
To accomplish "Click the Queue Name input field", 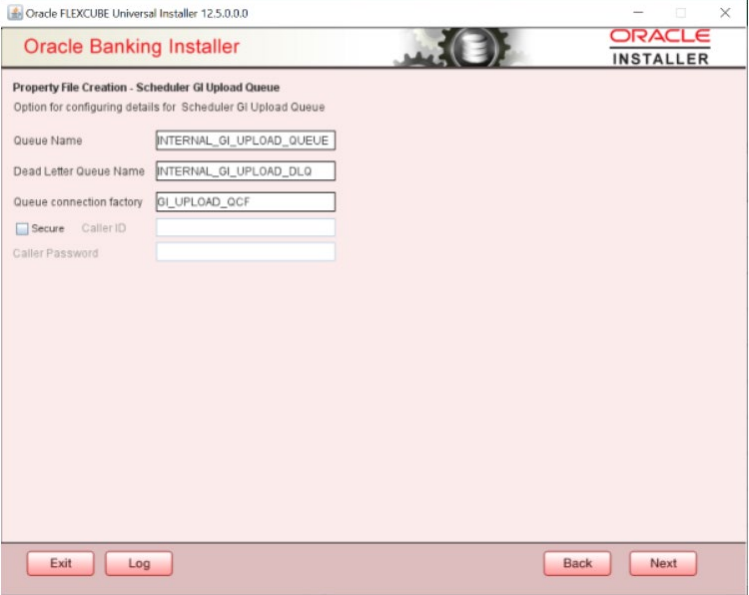I will coord(246,140).
